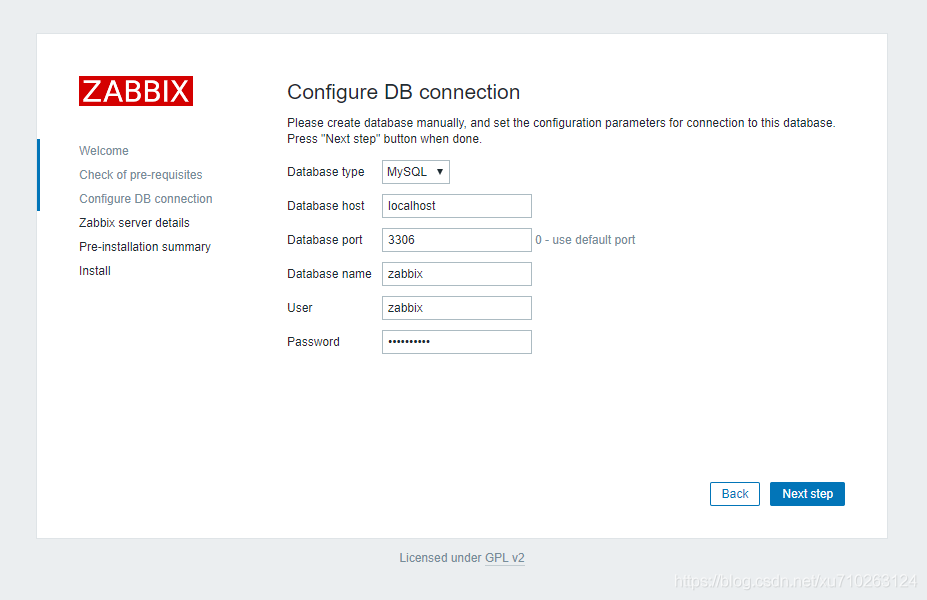927x600 pixels.
Task: Click the Database type label
Action: coord(326,172)
